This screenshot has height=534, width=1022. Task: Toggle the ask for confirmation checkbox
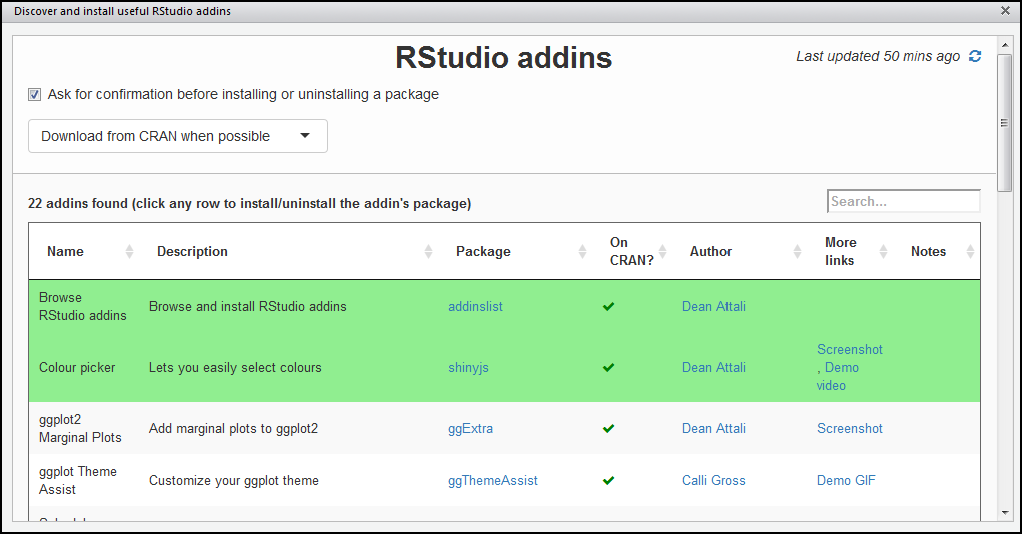coord(35,95)
